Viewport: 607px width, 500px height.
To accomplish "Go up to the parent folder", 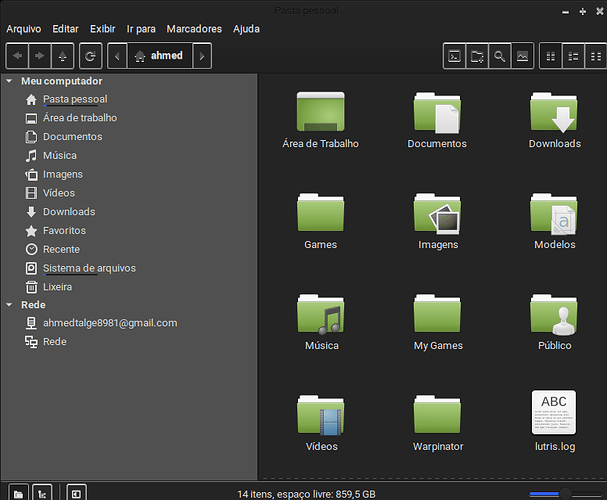I will click(x=62, y=56).
